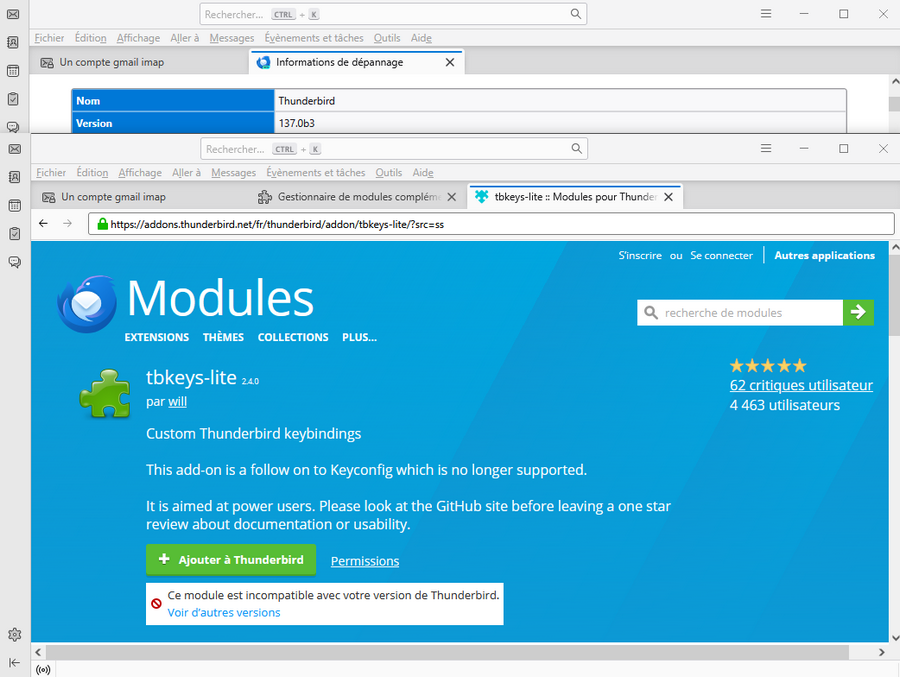Open Affichage menu in front window
The height and width of the screenshot is (677, 900).
point(140,173)
